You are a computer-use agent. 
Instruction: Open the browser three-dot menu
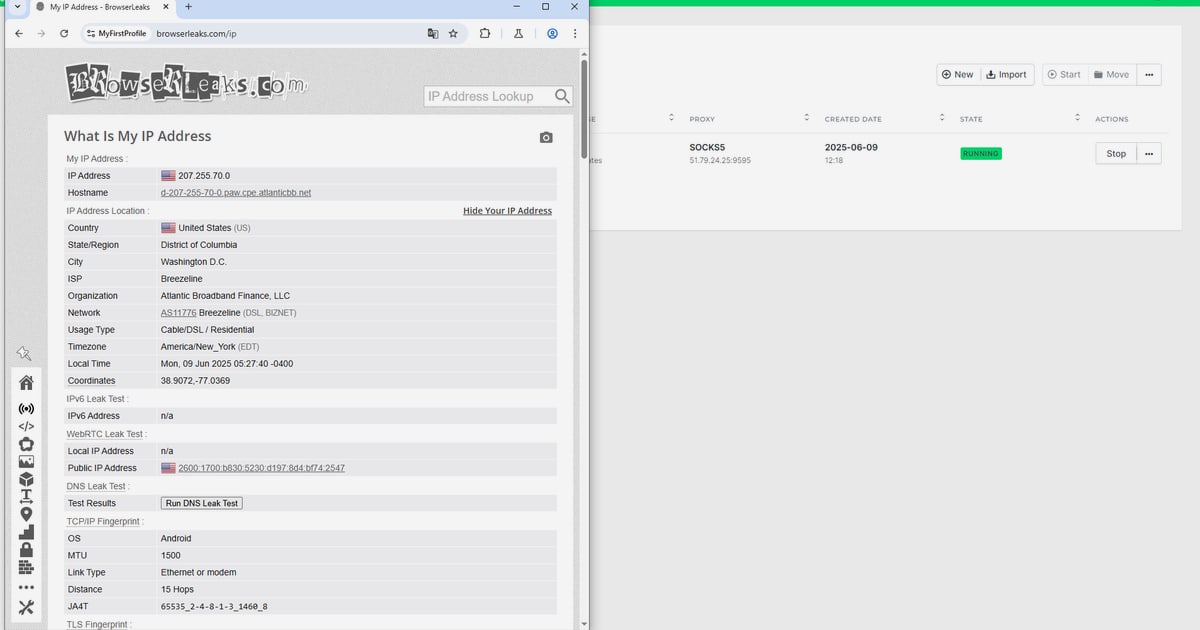coord(575,33)
